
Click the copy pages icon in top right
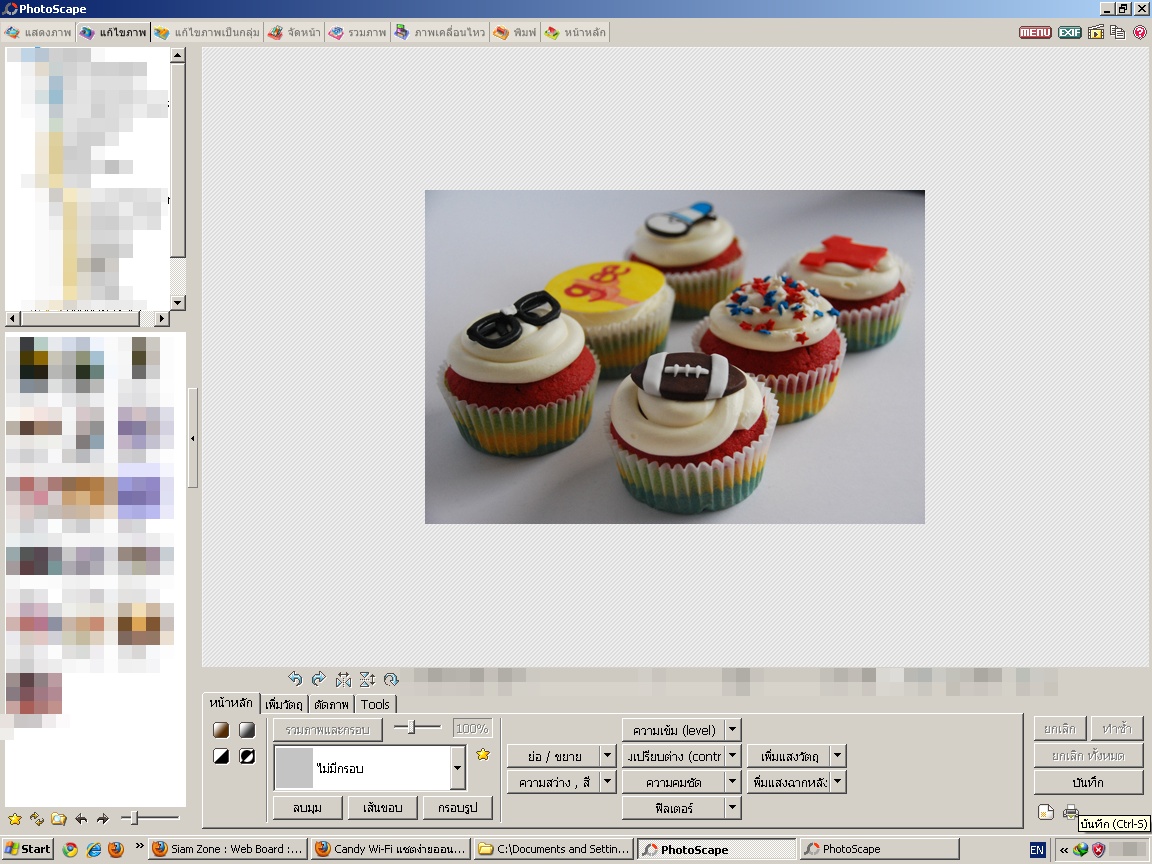tap(1118, 32)
